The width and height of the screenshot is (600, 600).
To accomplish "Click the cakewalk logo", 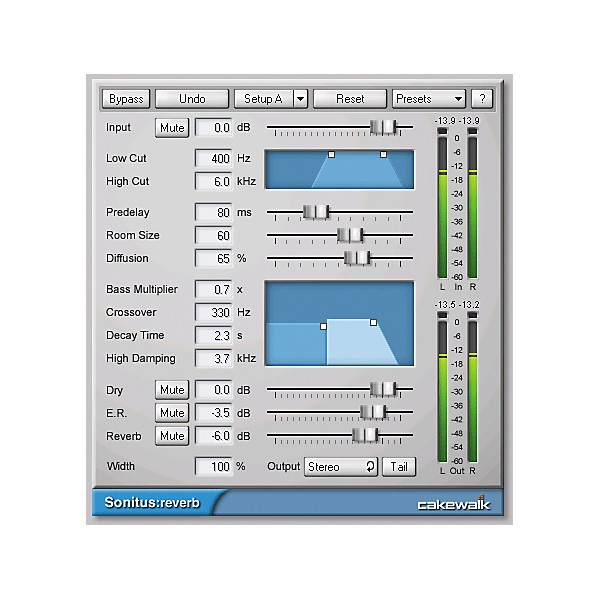I will [454, 504].
